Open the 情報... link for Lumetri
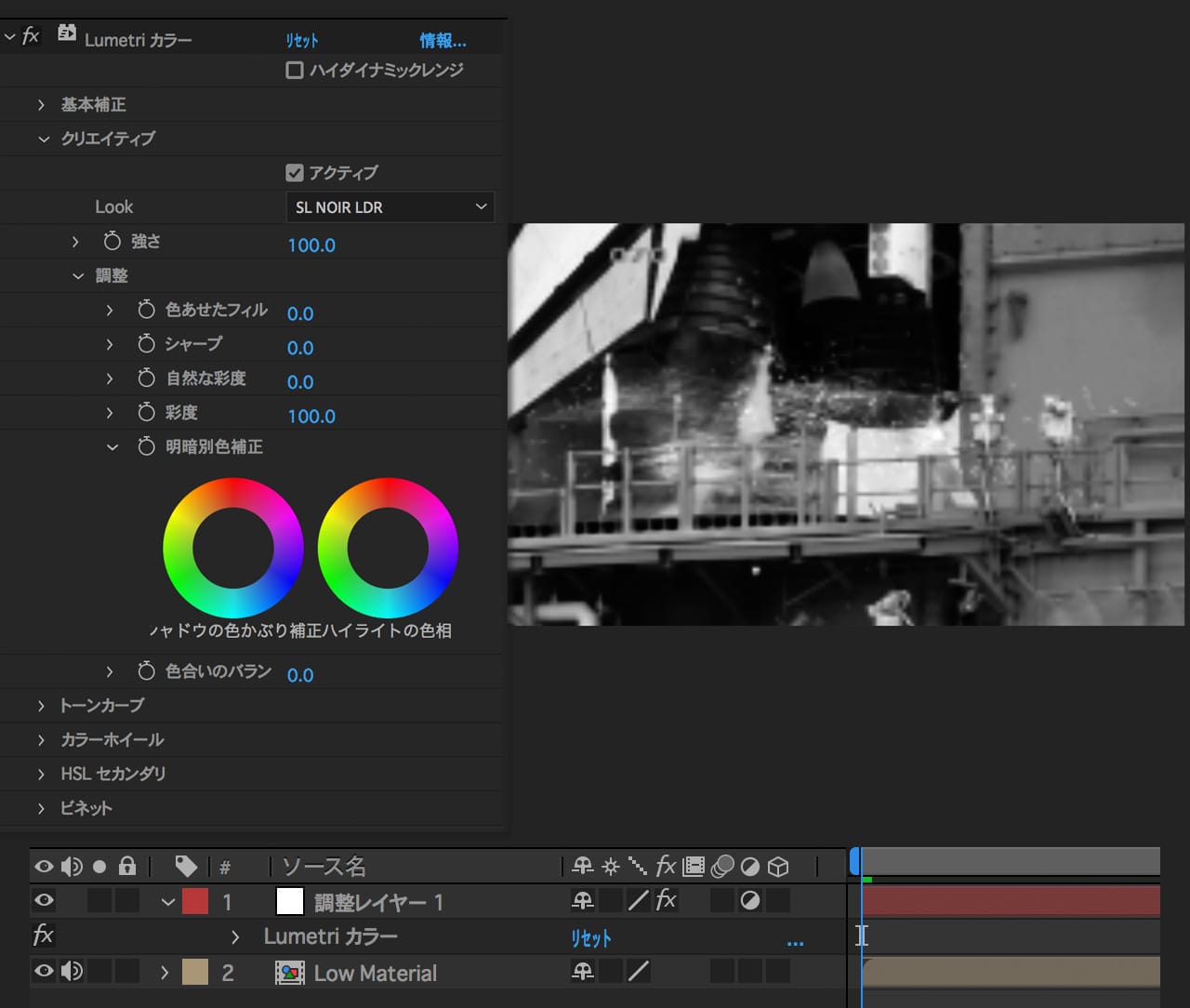Viewport: 1190px width, 1008px height. point(443,41)
